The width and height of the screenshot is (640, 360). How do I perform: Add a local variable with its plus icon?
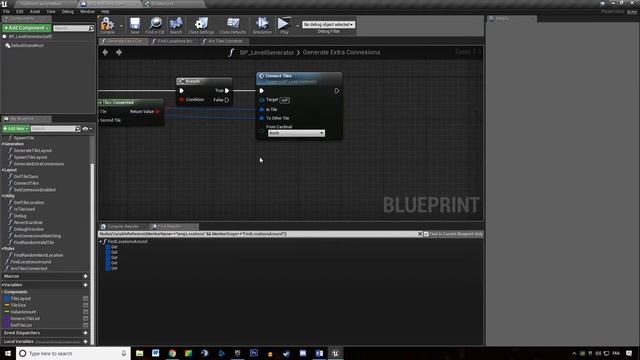point(85,342)
